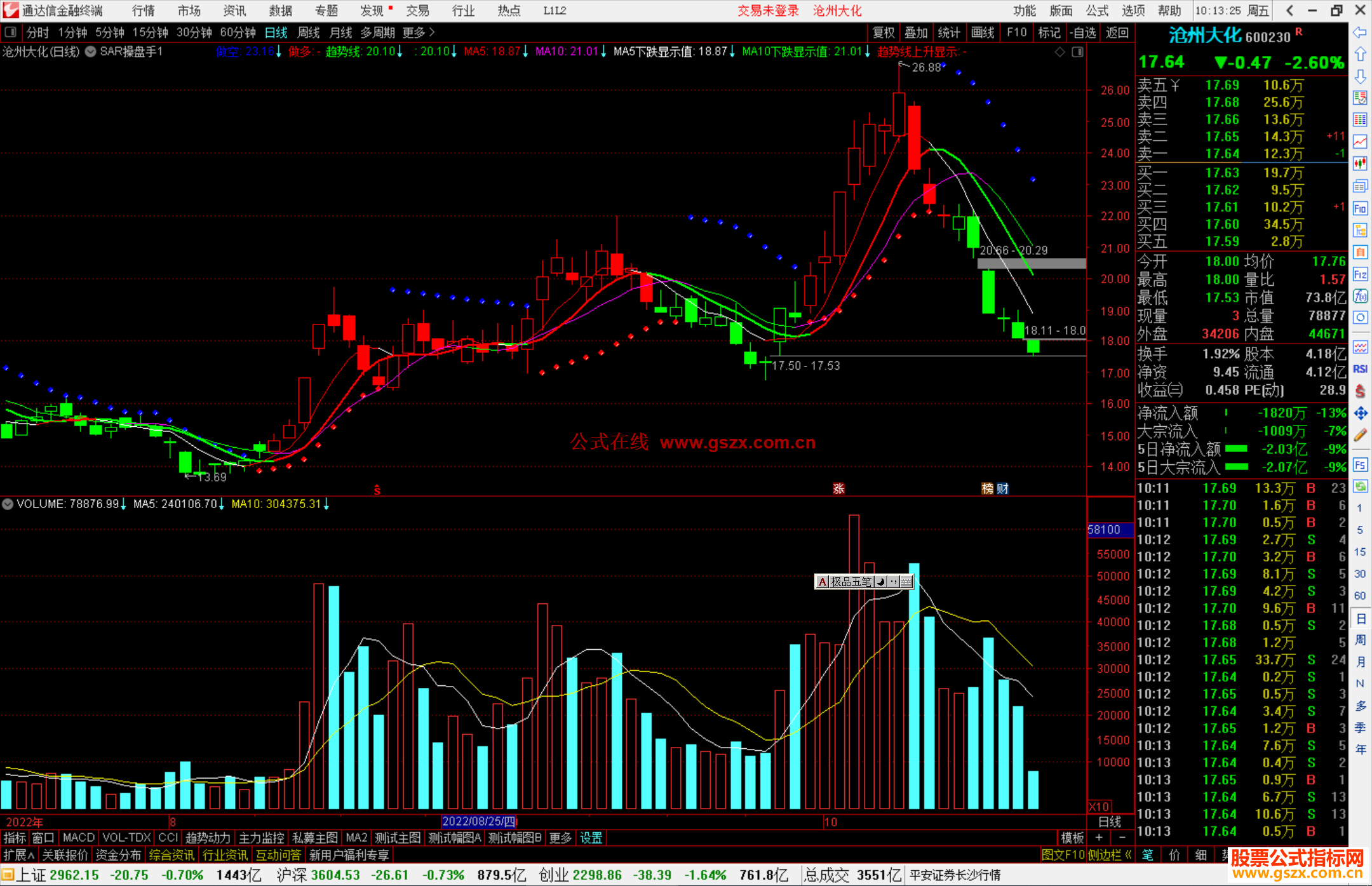Screen dimensions: 1372x886
Task: Click the 复权 button
Action: click(884, 32)
